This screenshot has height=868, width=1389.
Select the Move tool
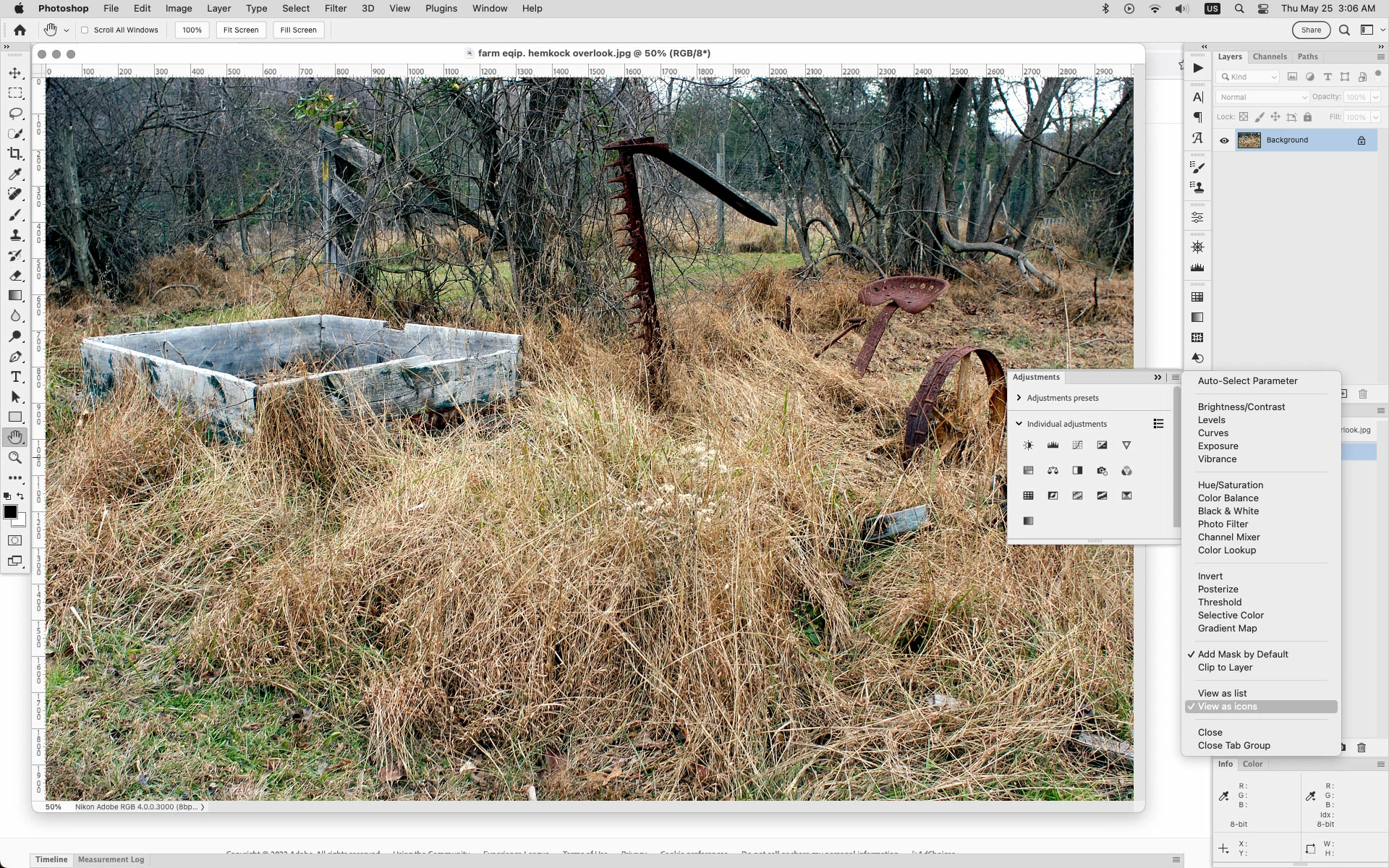click(x=15, y=74)
